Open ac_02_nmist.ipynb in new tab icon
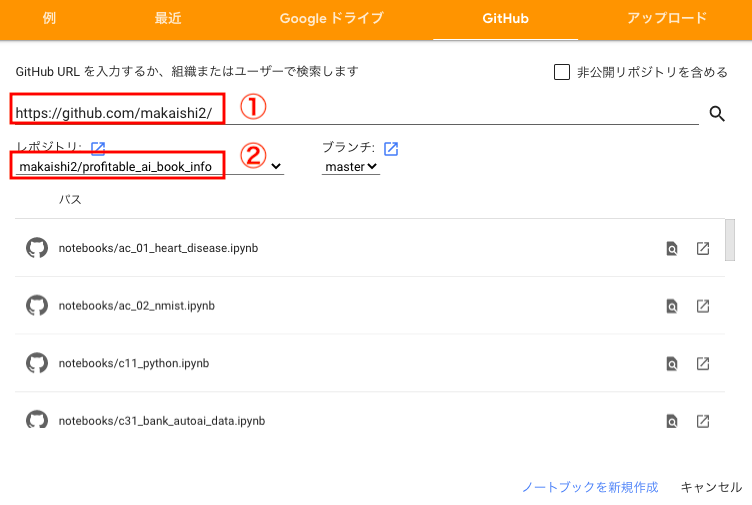 point(703,306)
